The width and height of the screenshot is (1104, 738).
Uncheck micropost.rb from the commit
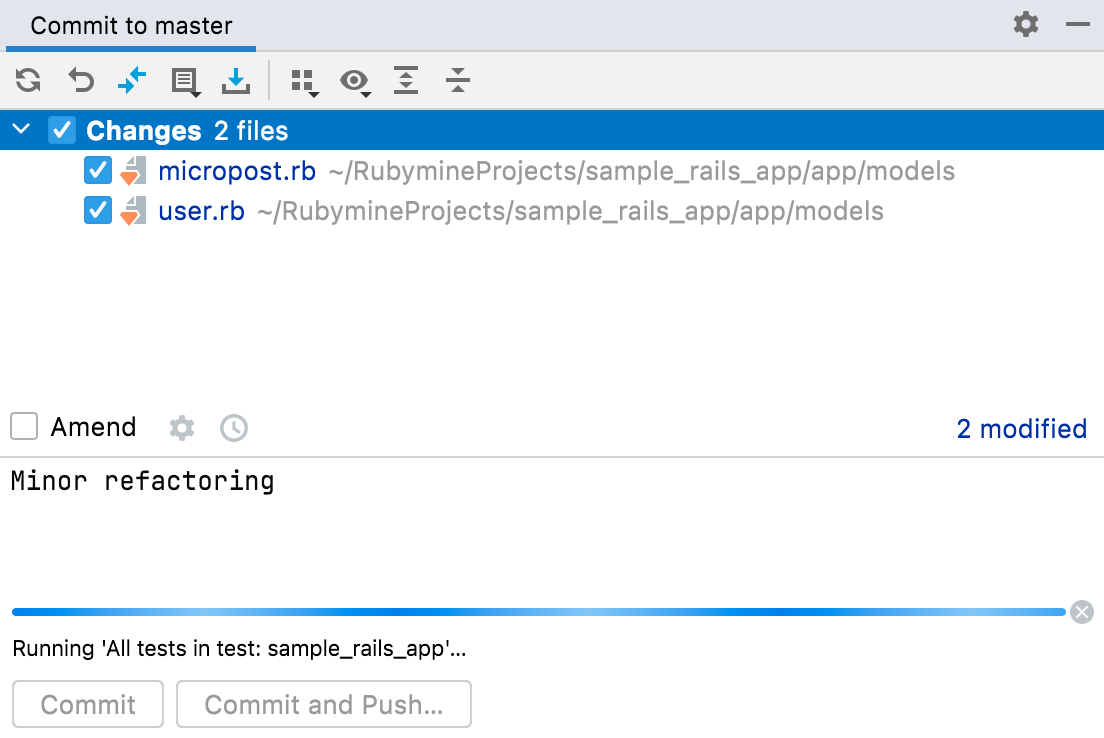[x=97, y=170]
